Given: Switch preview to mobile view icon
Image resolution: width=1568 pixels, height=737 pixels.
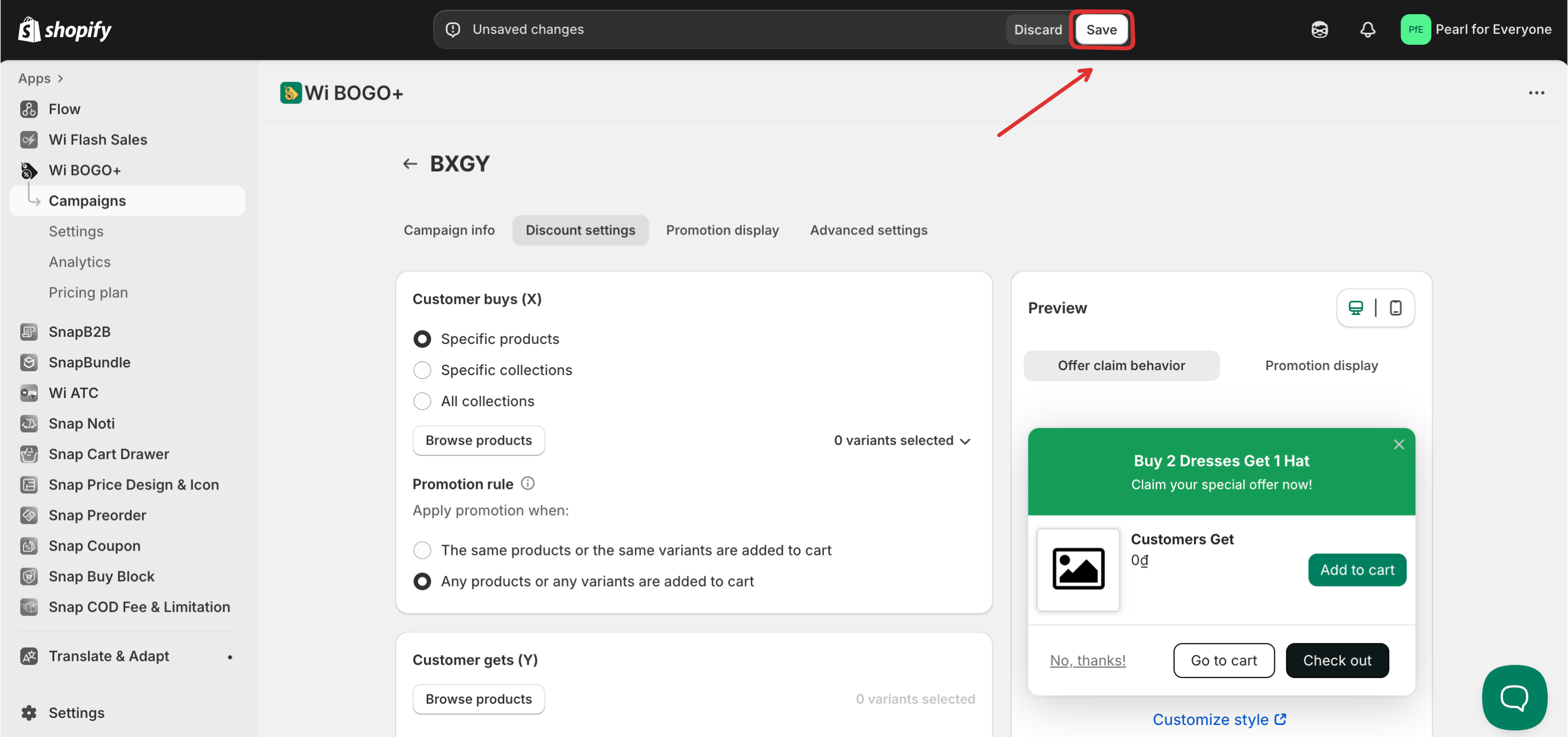Looking at the screenshot, I should tap(1395, 308).
